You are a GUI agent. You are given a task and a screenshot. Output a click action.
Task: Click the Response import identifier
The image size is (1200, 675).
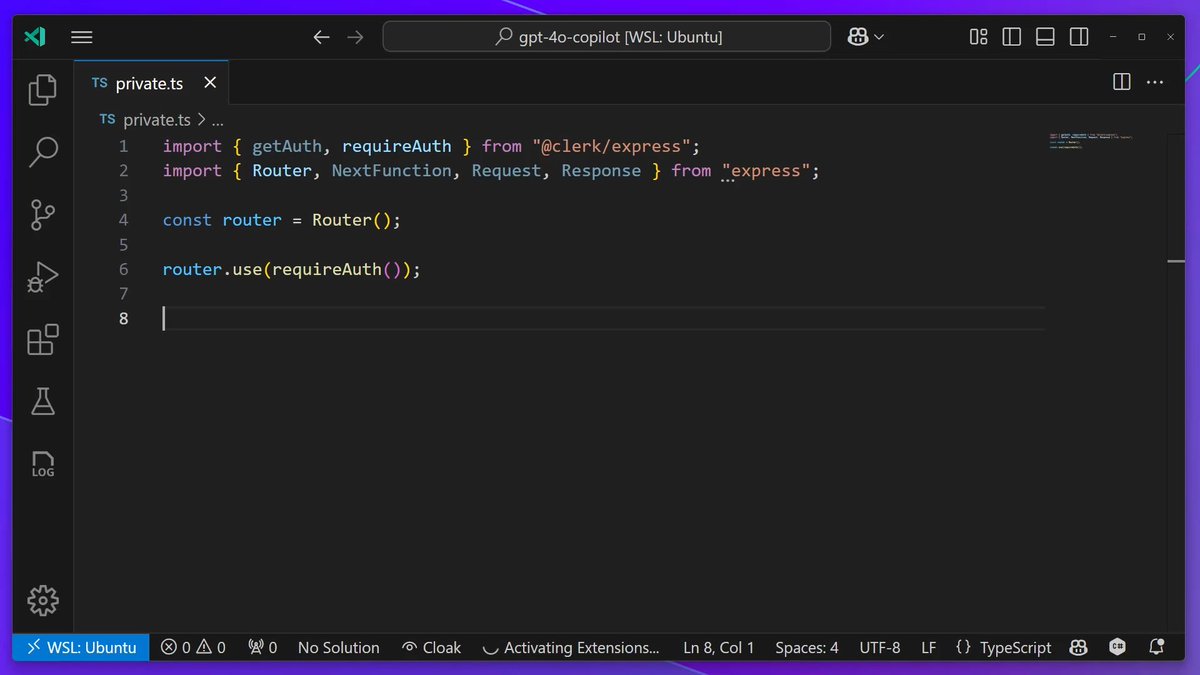tap(601, 171)
